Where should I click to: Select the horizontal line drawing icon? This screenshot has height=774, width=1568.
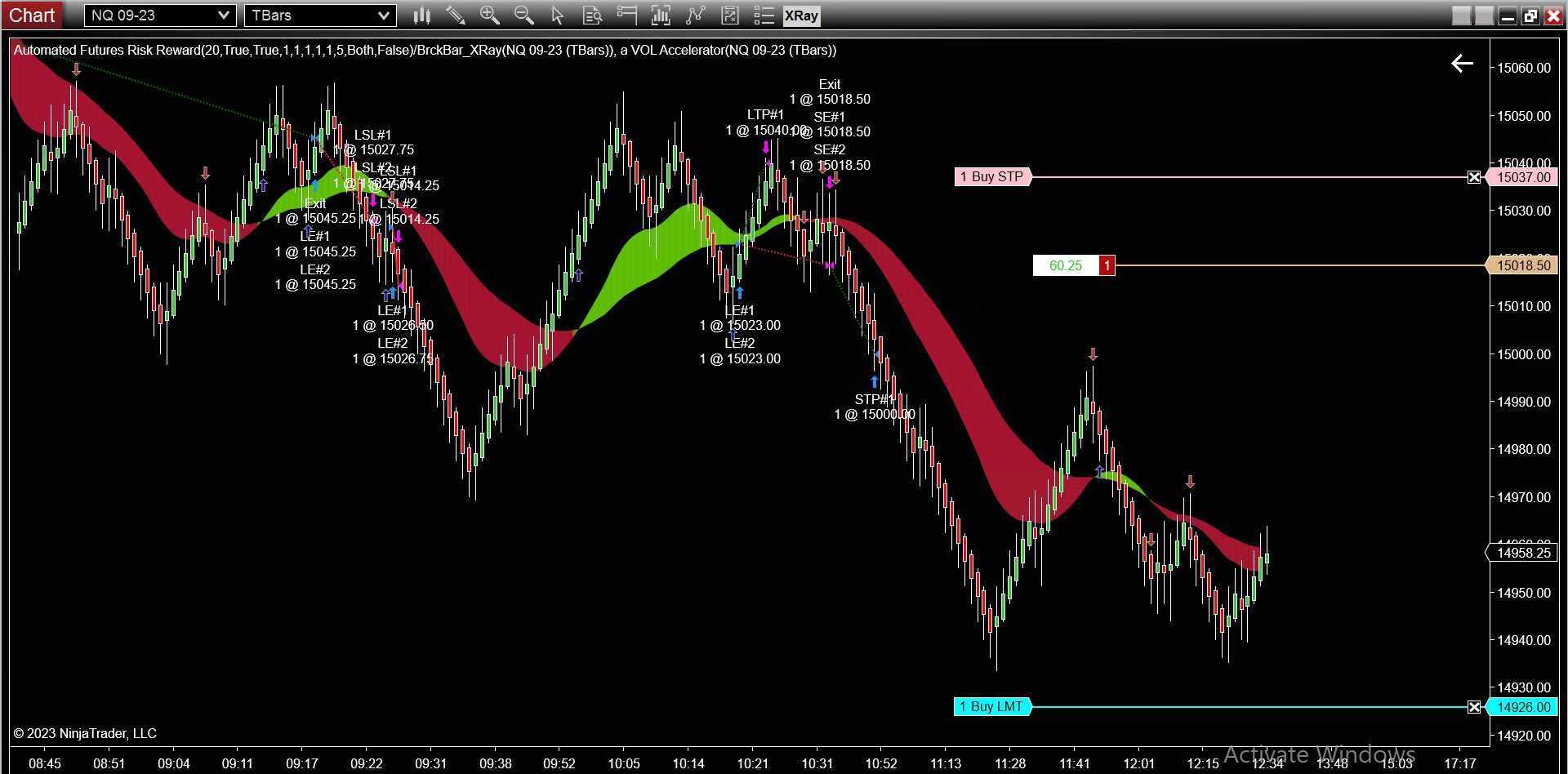pyautogui.click(x=627, y=16)
